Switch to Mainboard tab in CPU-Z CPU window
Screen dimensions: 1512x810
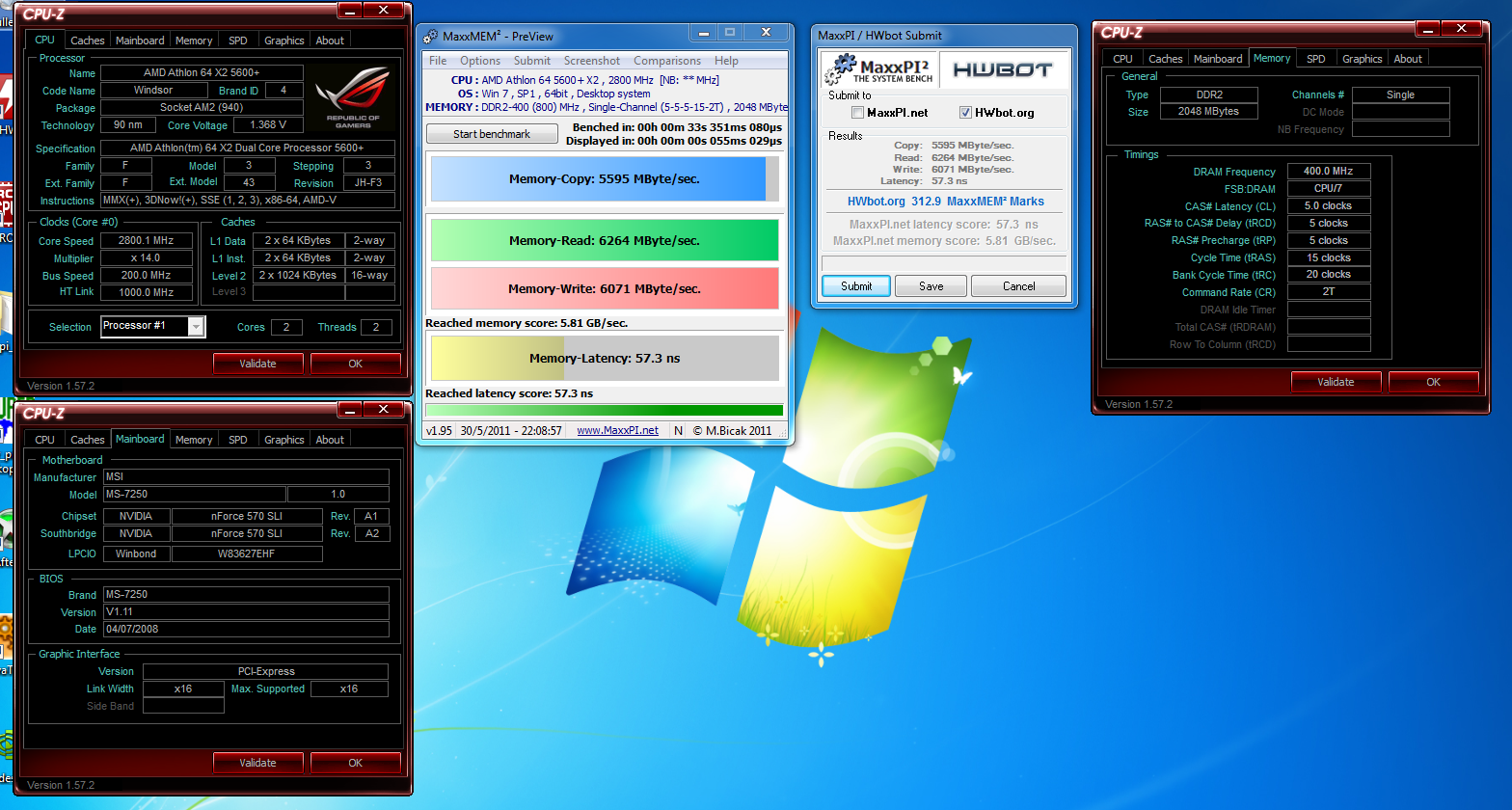click(140, 40)
